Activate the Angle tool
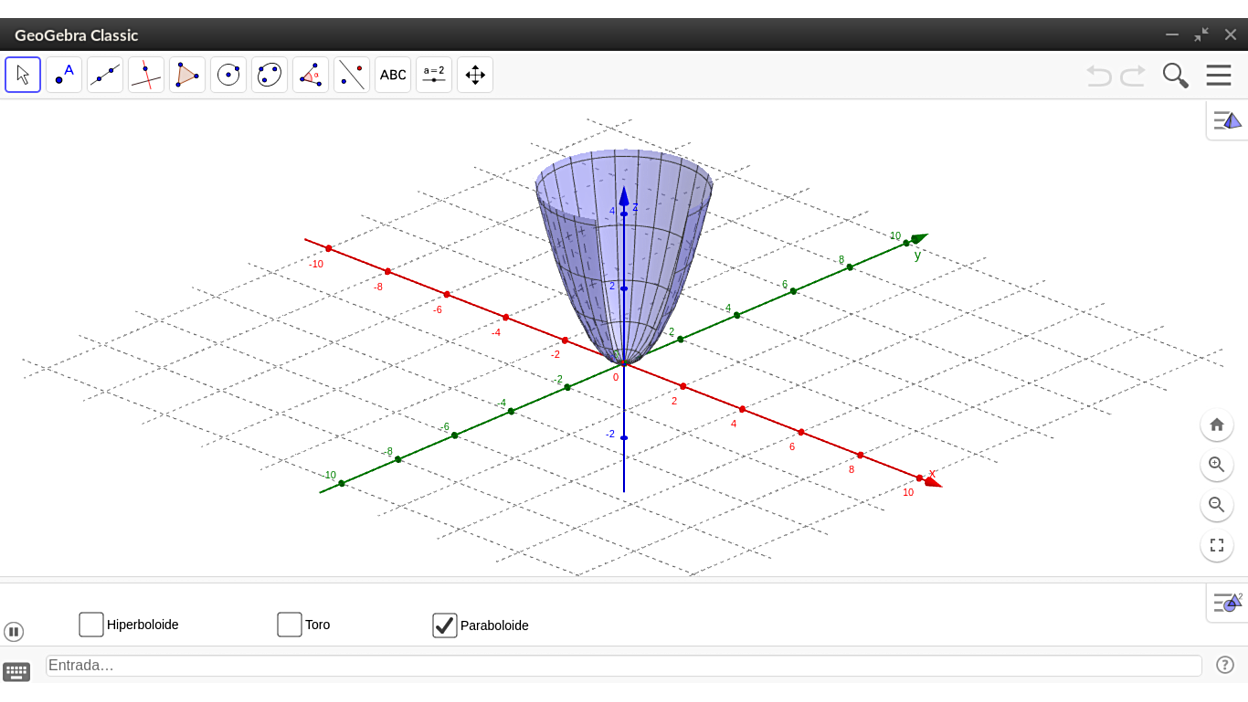The image size is (1248, 702). pyautogui.click(x=310, y=74)
